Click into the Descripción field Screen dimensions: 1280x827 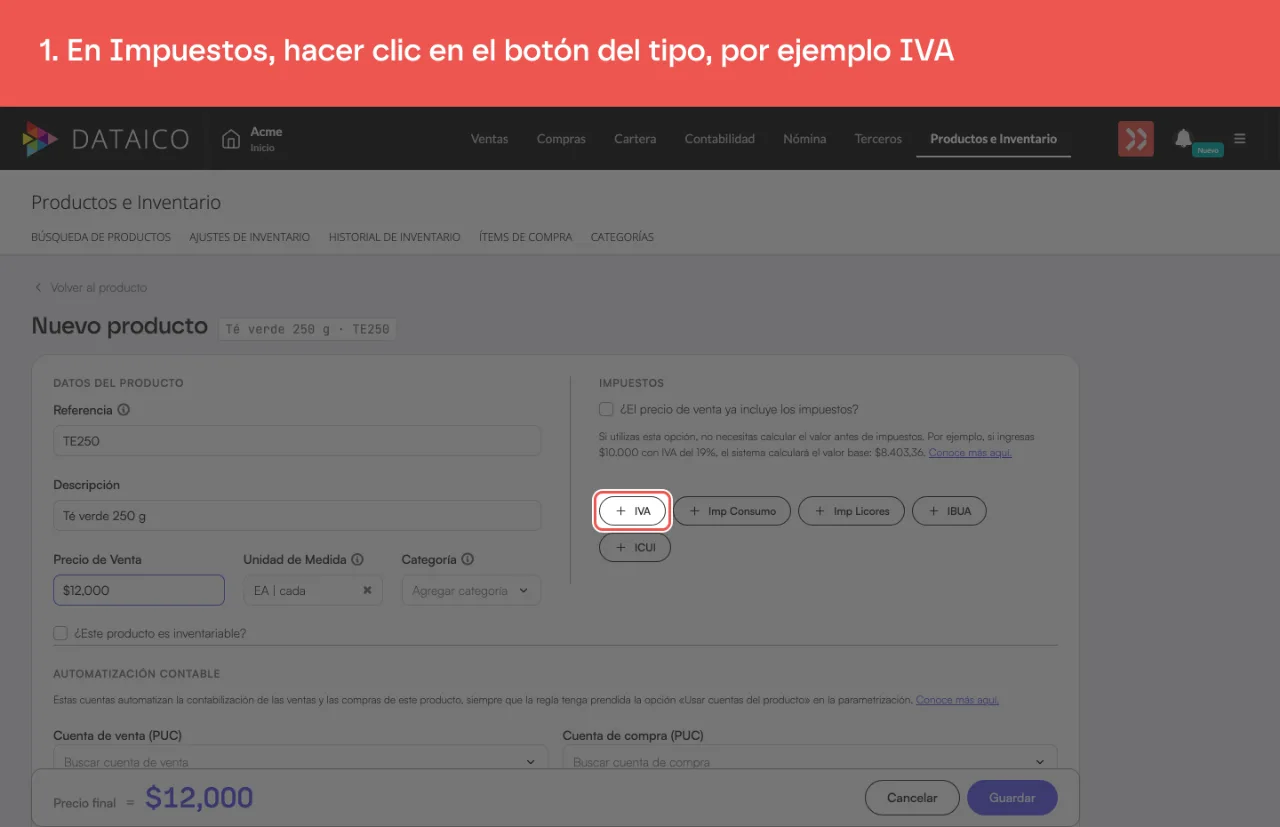pos(297,516)
